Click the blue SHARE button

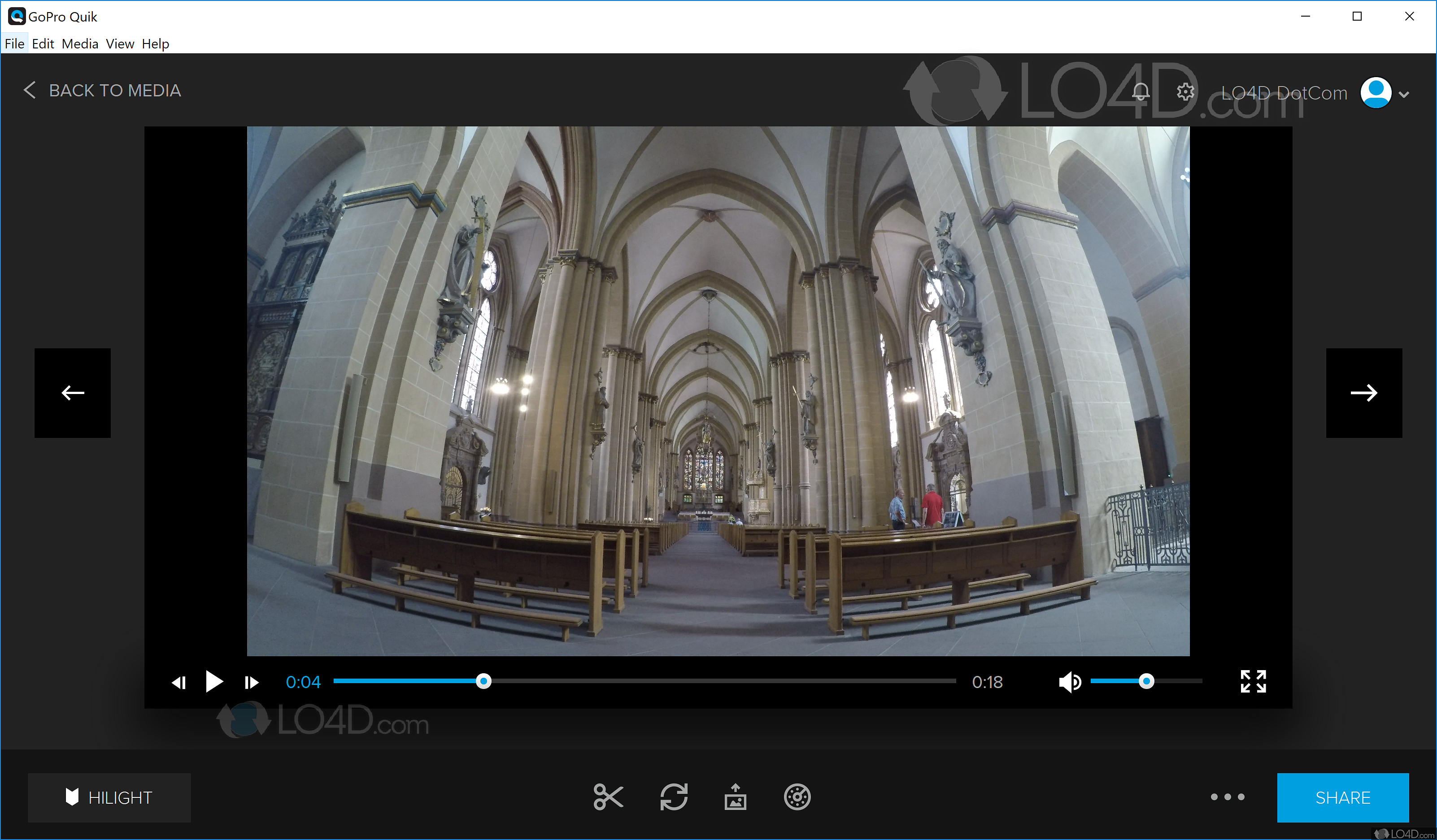click(x=1342, y=797)
